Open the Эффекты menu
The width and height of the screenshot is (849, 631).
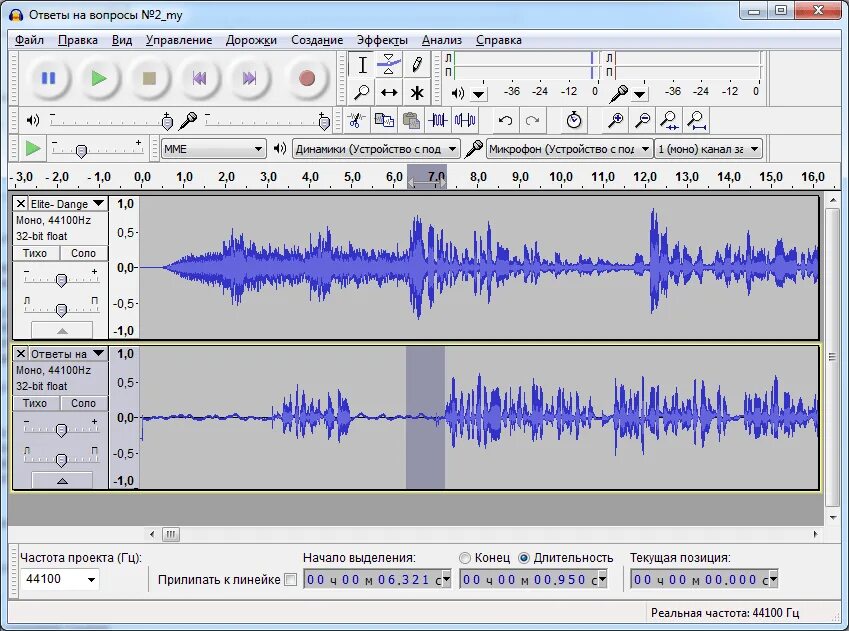point(382,40)
